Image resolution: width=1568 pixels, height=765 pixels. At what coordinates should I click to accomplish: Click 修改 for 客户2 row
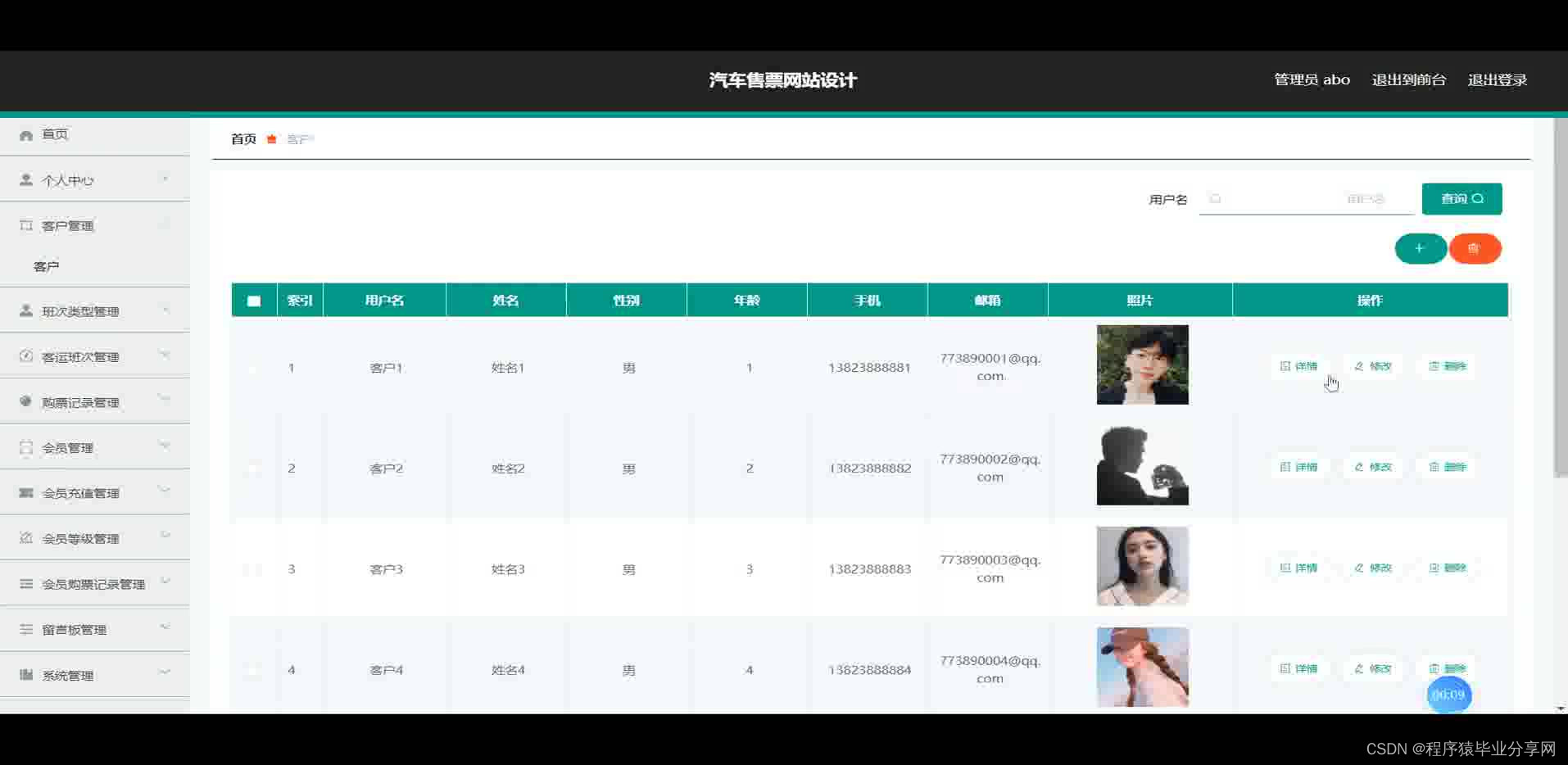[1373, 467]
